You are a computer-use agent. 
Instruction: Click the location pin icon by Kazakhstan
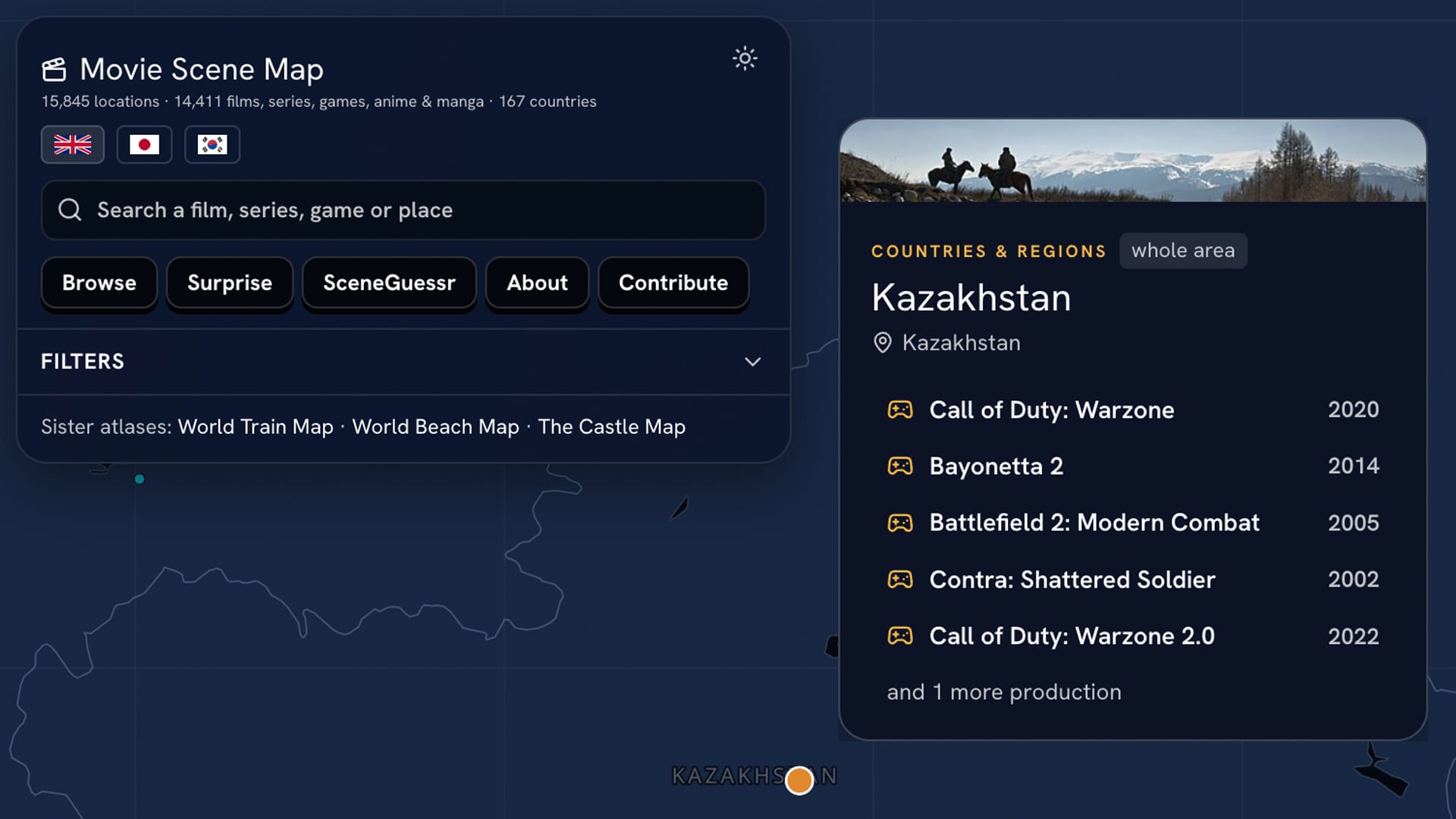(883, 343)
